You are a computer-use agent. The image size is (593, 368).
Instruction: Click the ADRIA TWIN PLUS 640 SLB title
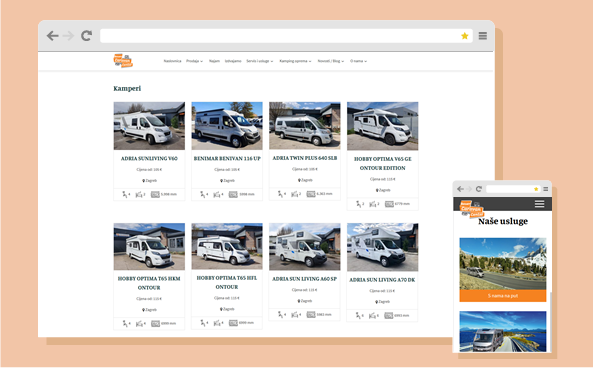click(x=305, y=158)
